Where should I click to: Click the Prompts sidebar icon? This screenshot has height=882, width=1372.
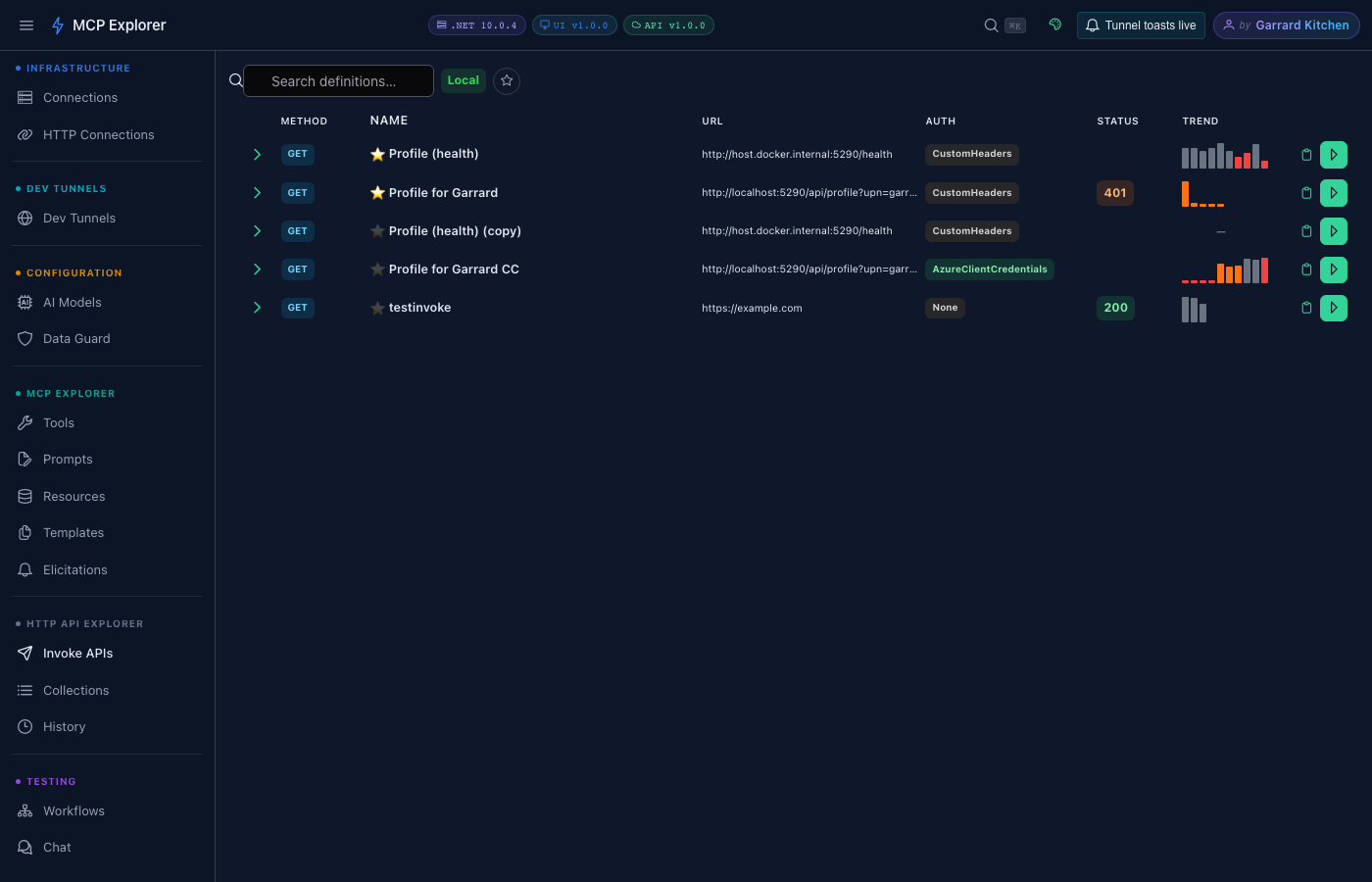25,460
